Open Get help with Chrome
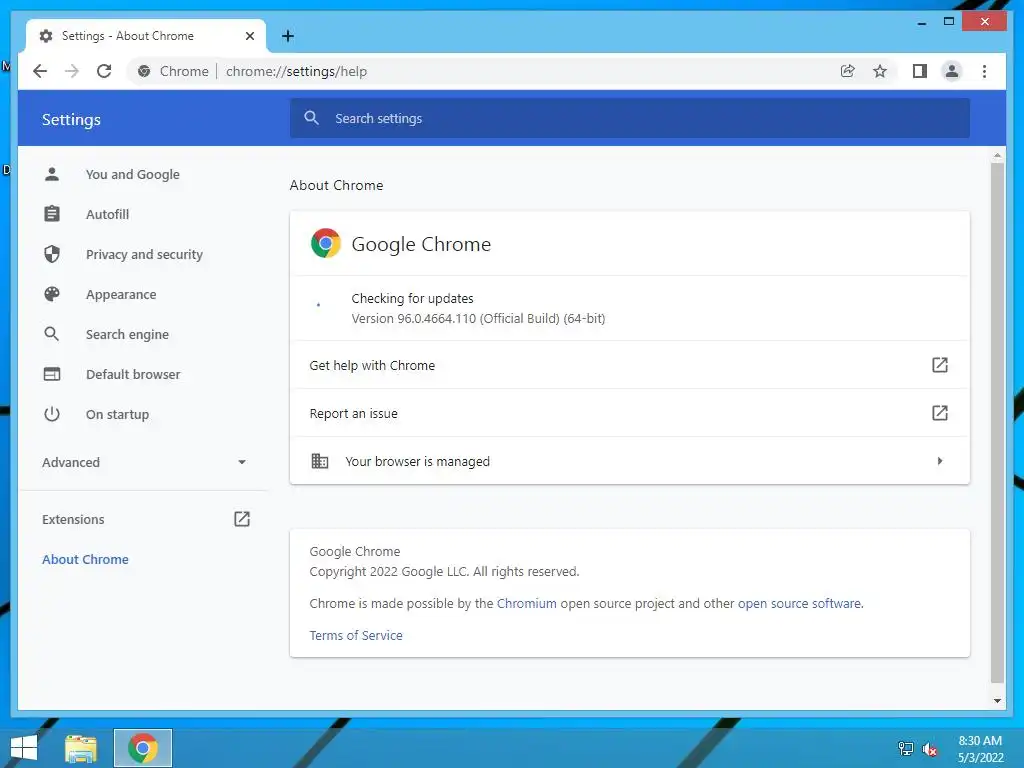This screenshot has height=768, width=1024. point(630,365)
